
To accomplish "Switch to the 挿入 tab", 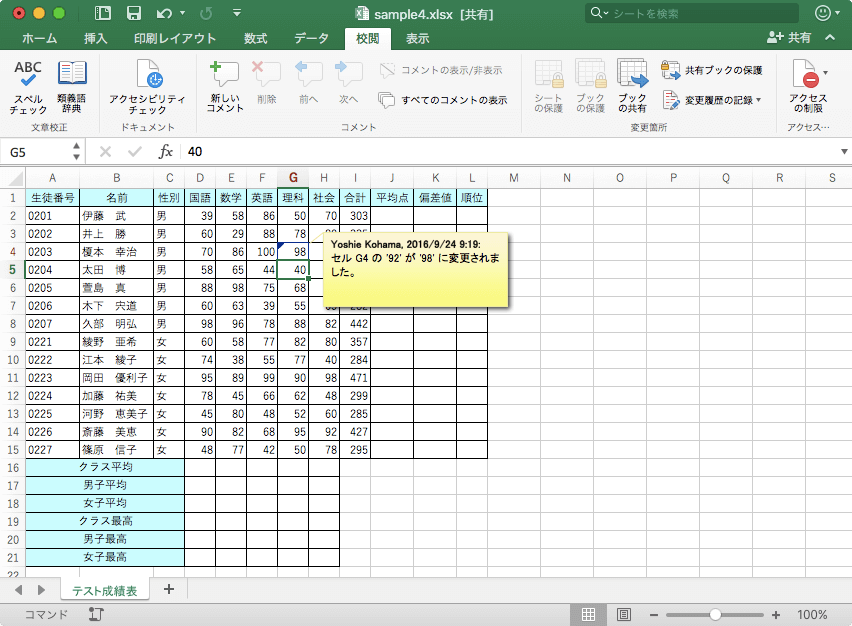I will pyautogui.click(x=96, y=38).
